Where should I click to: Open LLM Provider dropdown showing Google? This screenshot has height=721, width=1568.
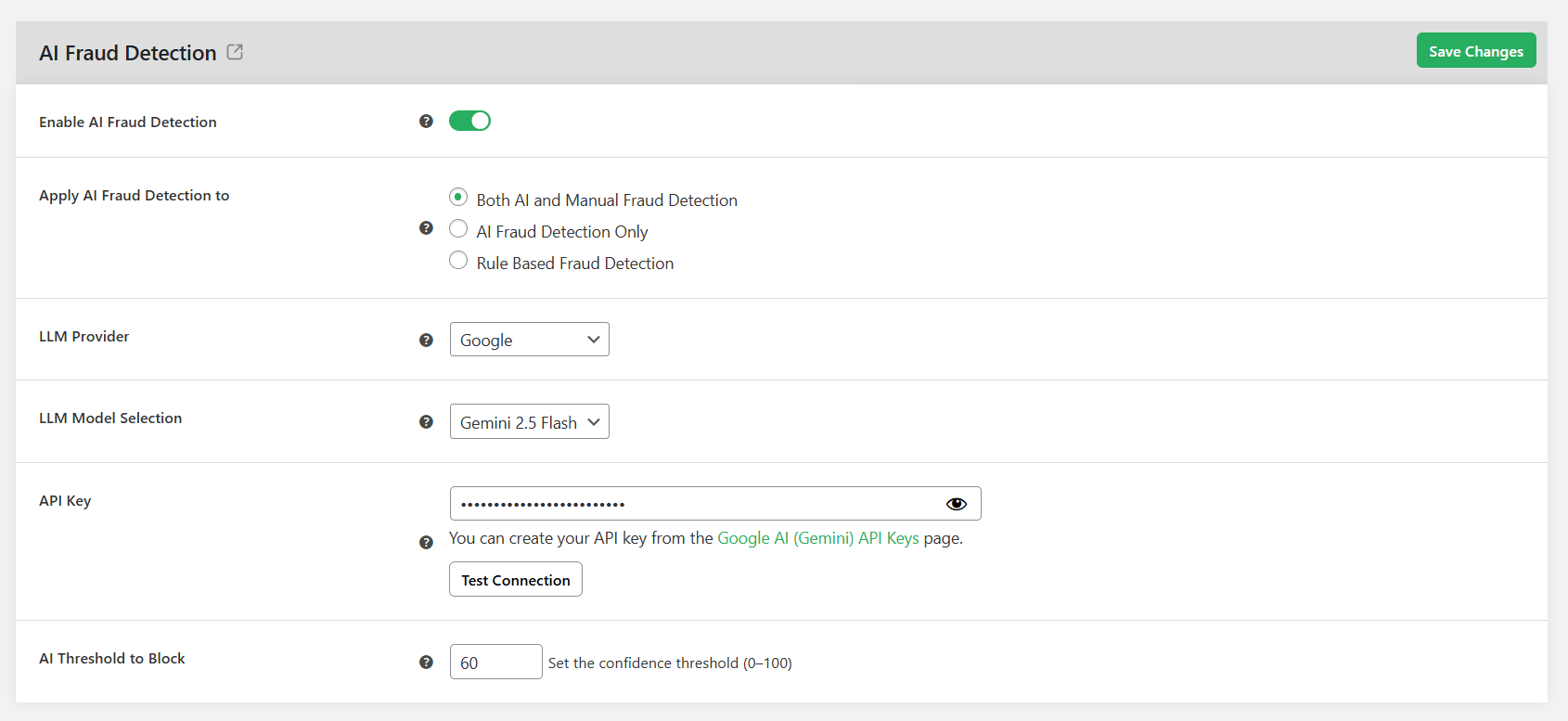pyautogui.click(x=530, y=340)
